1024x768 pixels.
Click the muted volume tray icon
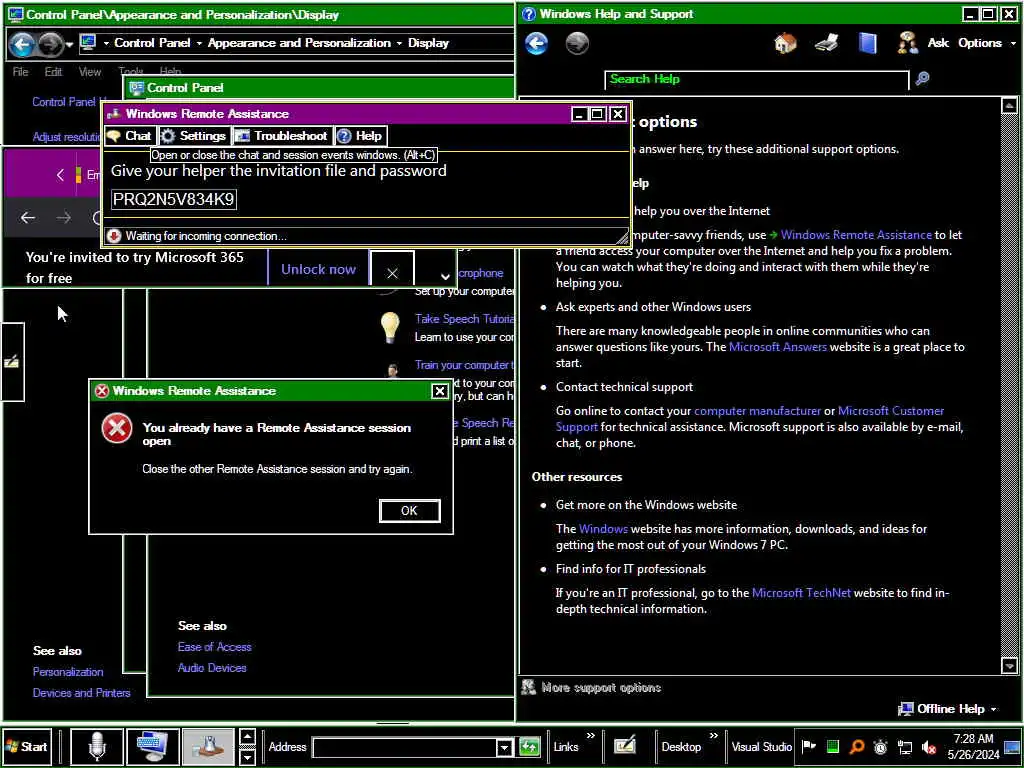click(x=929, y=747)
